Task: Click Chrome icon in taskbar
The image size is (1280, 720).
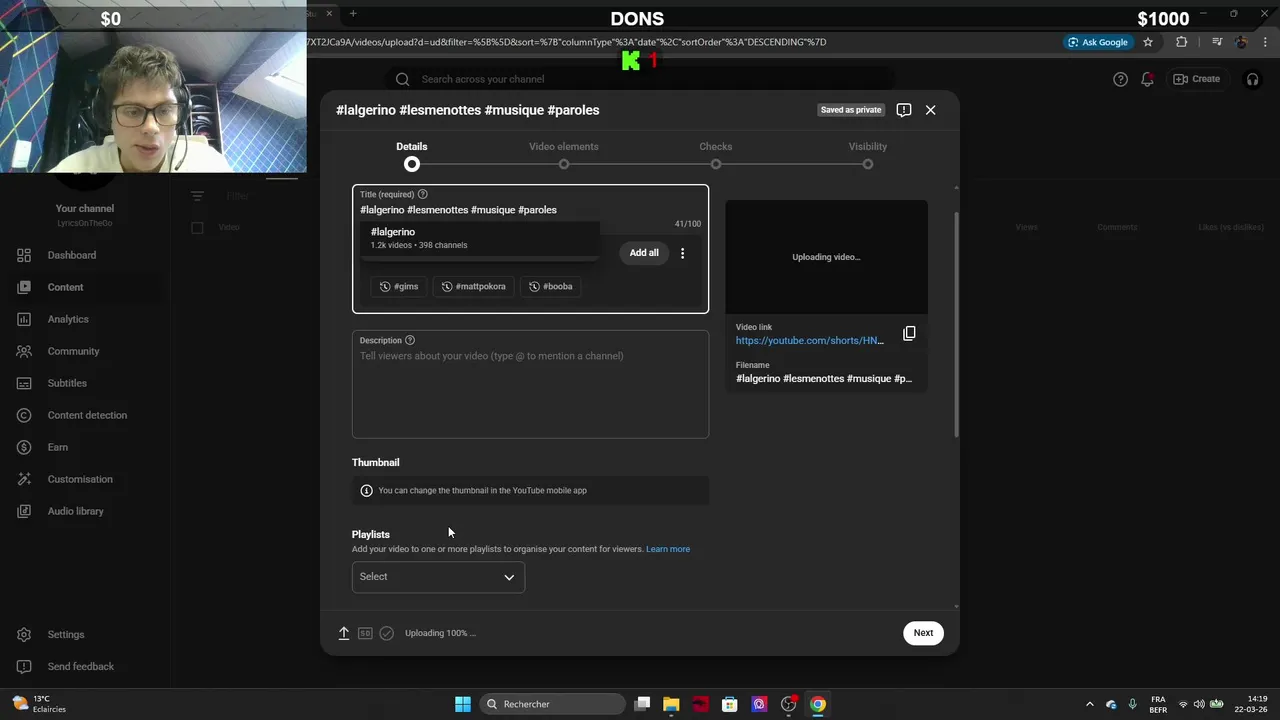Action: (x=818, y=704)
